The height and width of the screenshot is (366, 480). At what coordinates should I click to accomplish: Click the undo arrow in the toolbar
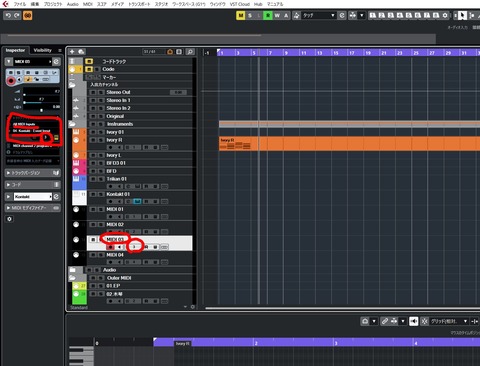pyautogui.click(x=8, y=15)
